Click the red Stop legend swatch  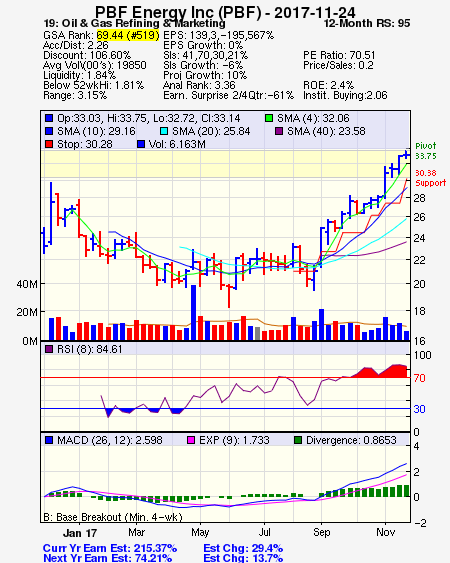(x=49, y=144)
